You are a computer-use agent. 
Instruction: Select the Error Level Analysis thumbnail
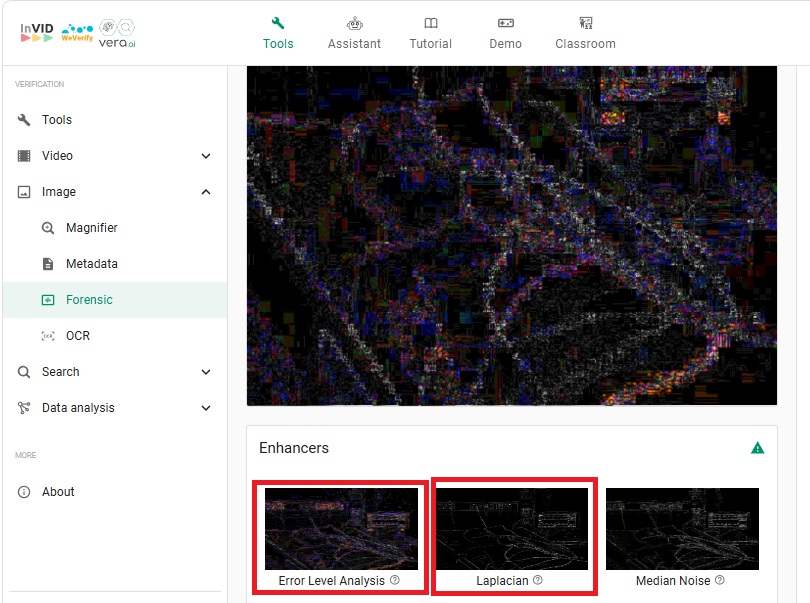(341, 529)
